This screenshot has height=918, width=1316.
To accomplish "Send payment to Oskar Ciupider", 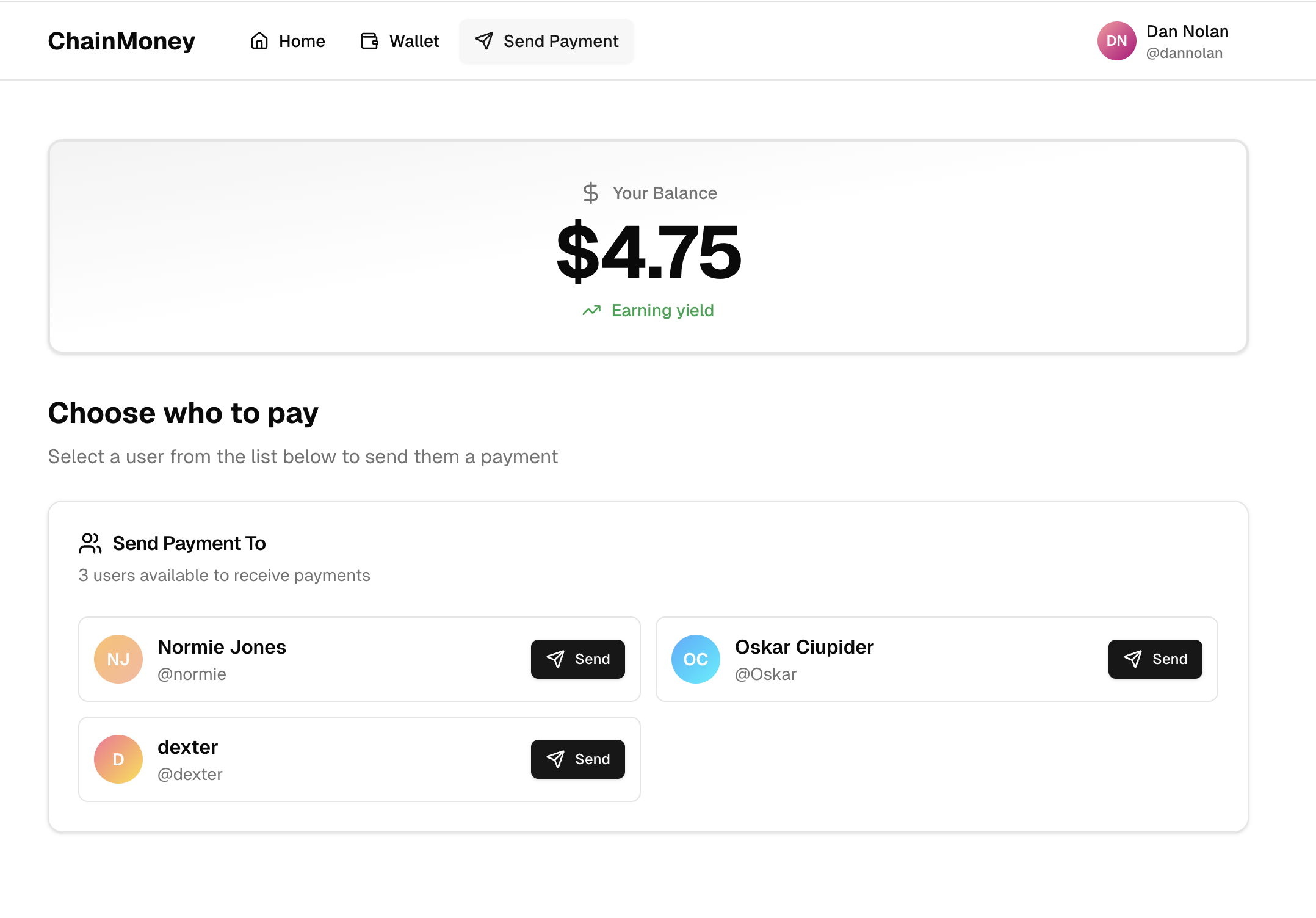I will coord(1155,659).
